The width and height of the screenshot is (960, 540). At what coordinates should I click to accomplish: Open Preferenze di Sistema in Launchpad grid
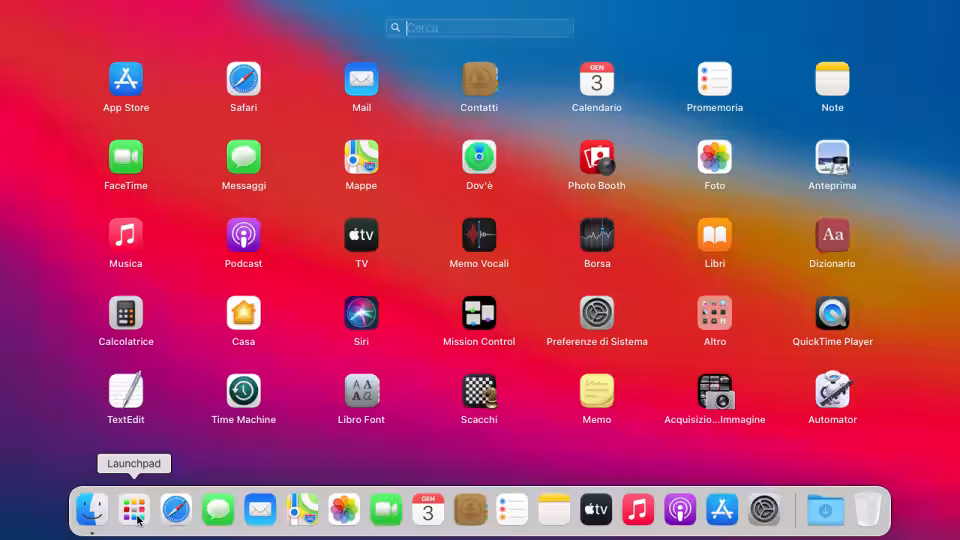point(597,313)
